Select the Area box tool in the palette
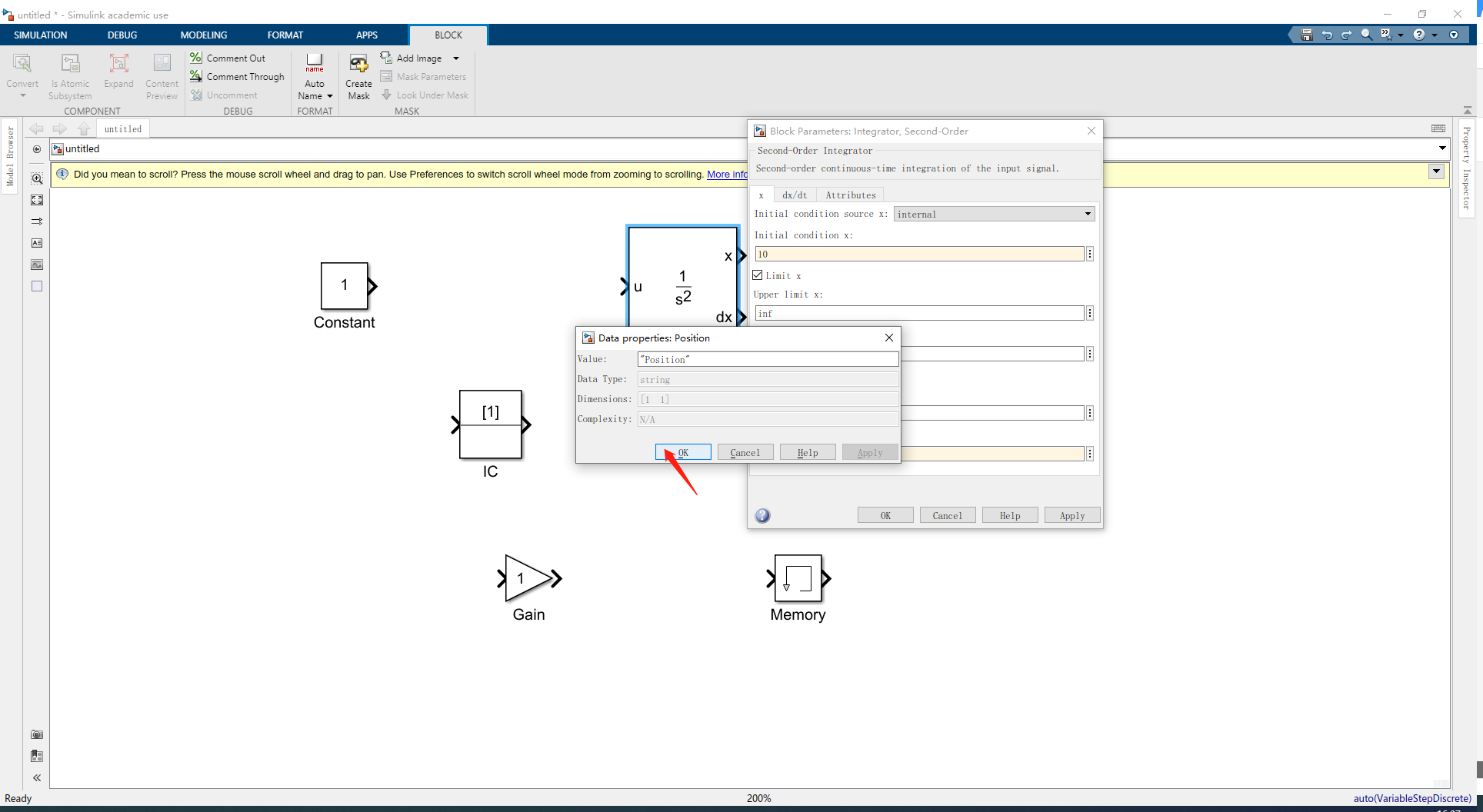1483x812 pixels. click(37, 286)
